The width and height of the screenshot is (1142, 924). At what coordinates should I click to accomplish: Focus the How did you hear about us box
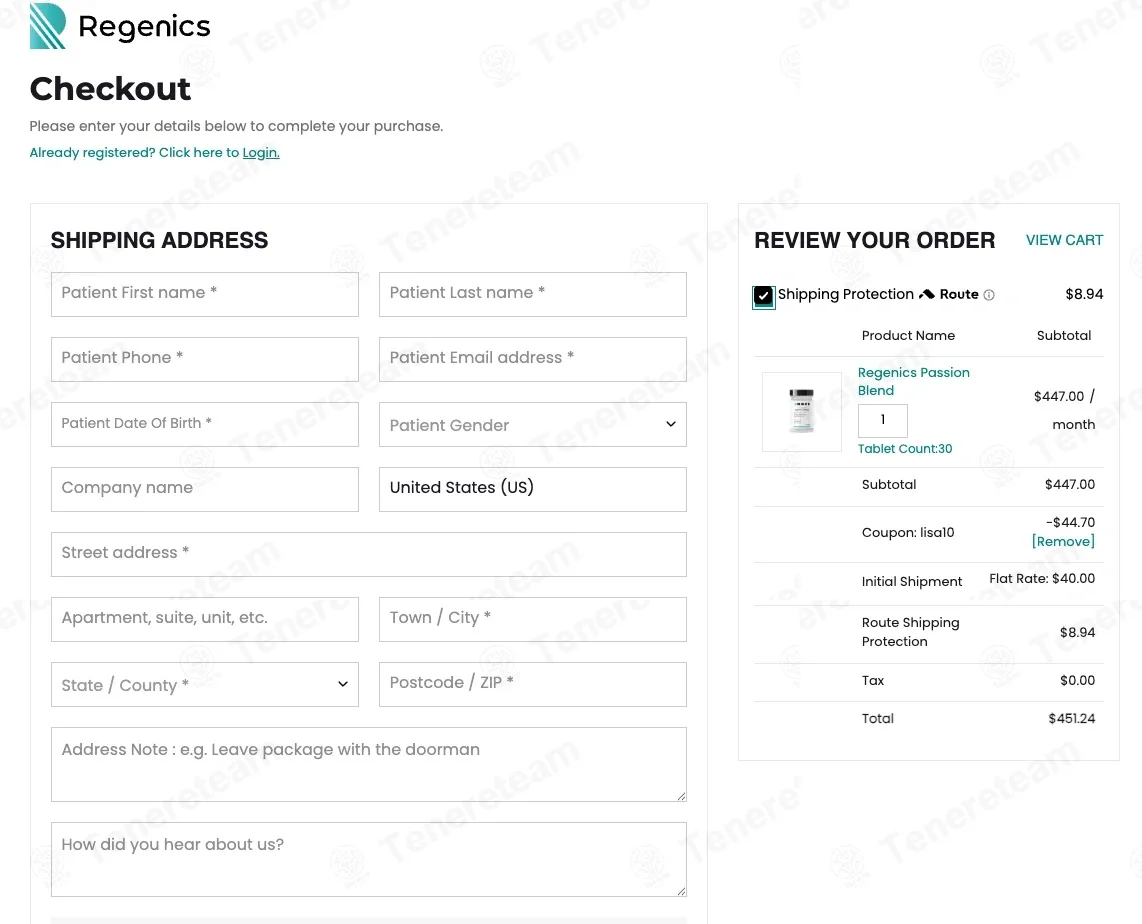(x=369, y=859)
